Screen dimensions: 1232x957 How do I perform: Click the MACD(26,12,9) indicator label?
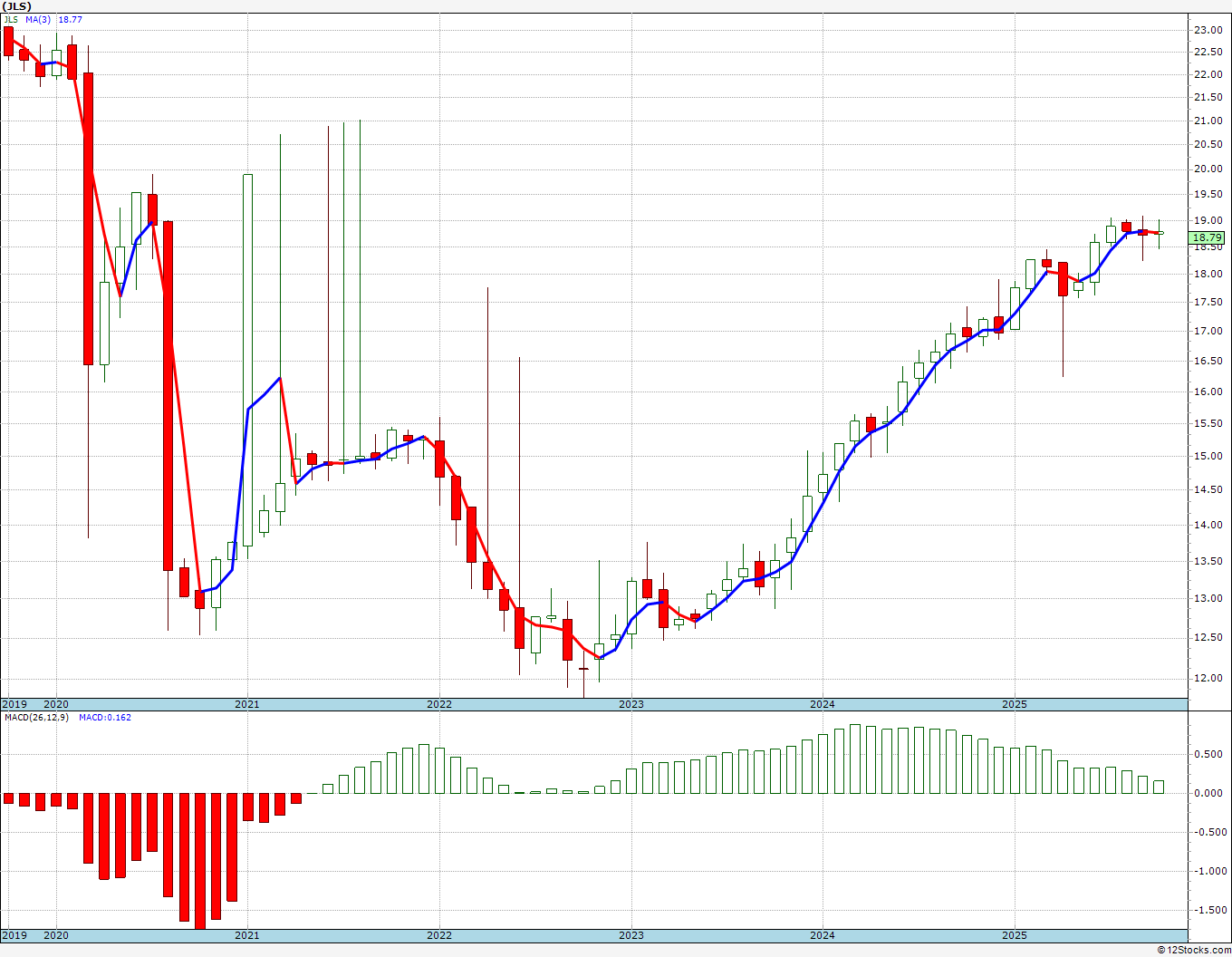(x=36, y=718)
